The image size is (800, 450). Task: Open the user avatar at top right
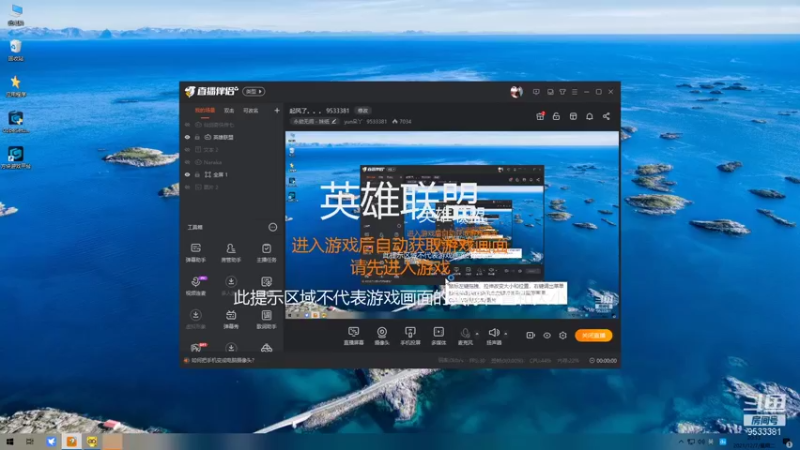[x=516, y=92]
